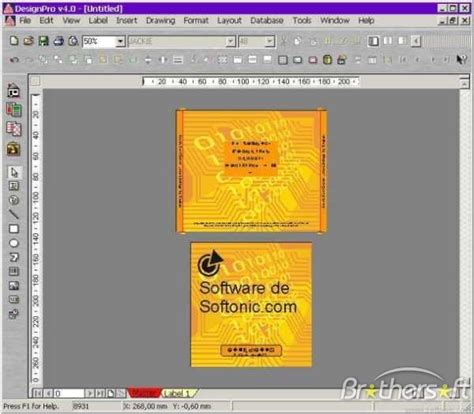Save the project with the floppy disk icon
The height and width of the screenshot is (414, 474).
pos(43,41)
